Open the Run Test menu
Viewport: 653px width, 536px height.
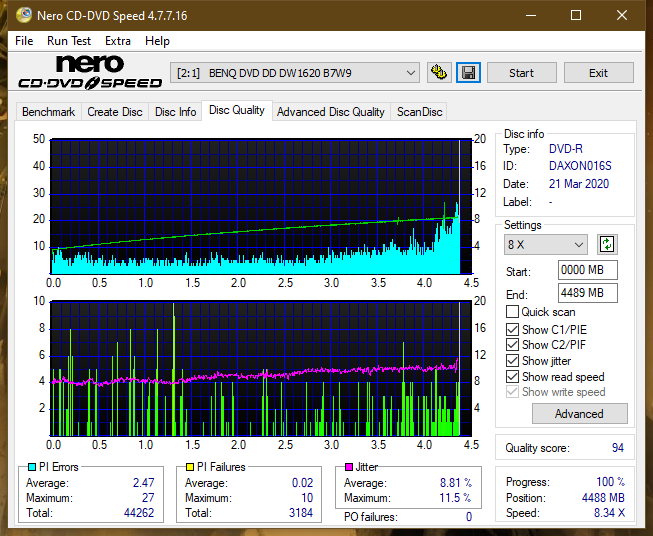pyautogui.click(x=69, y=41)
